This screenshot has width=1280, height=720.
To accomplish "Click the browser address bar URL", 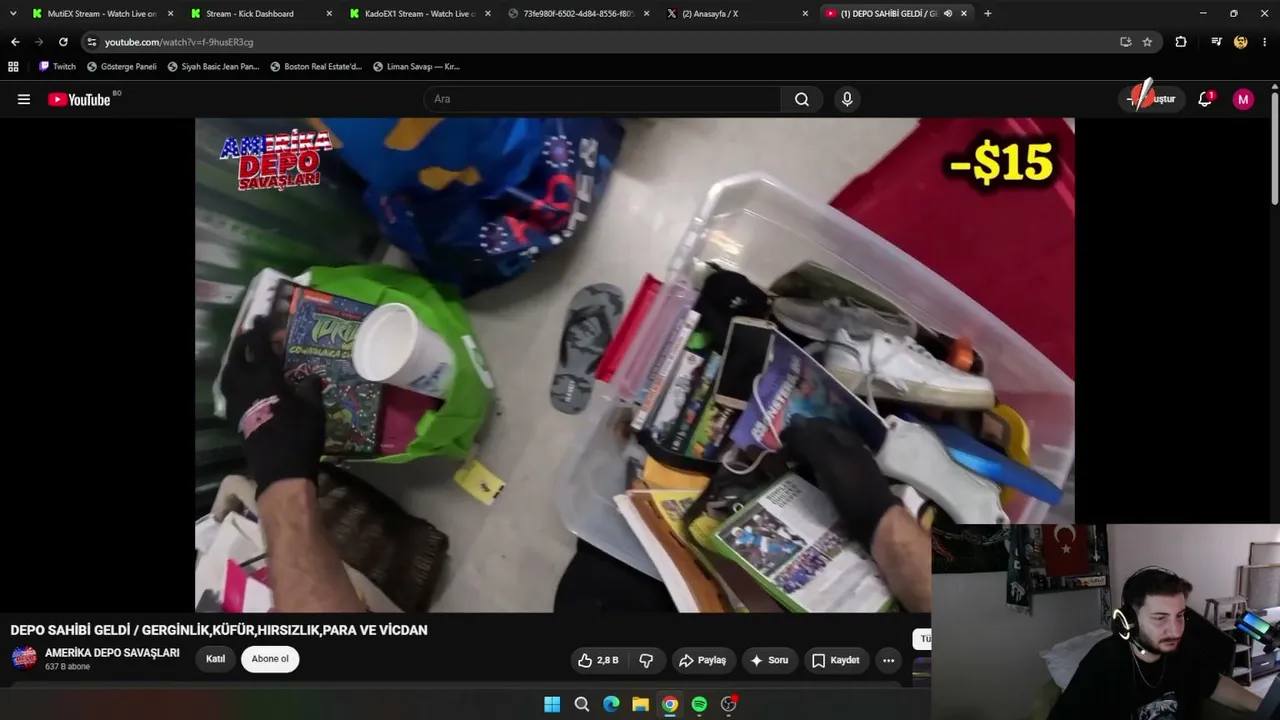I will (x=179, y=42).
